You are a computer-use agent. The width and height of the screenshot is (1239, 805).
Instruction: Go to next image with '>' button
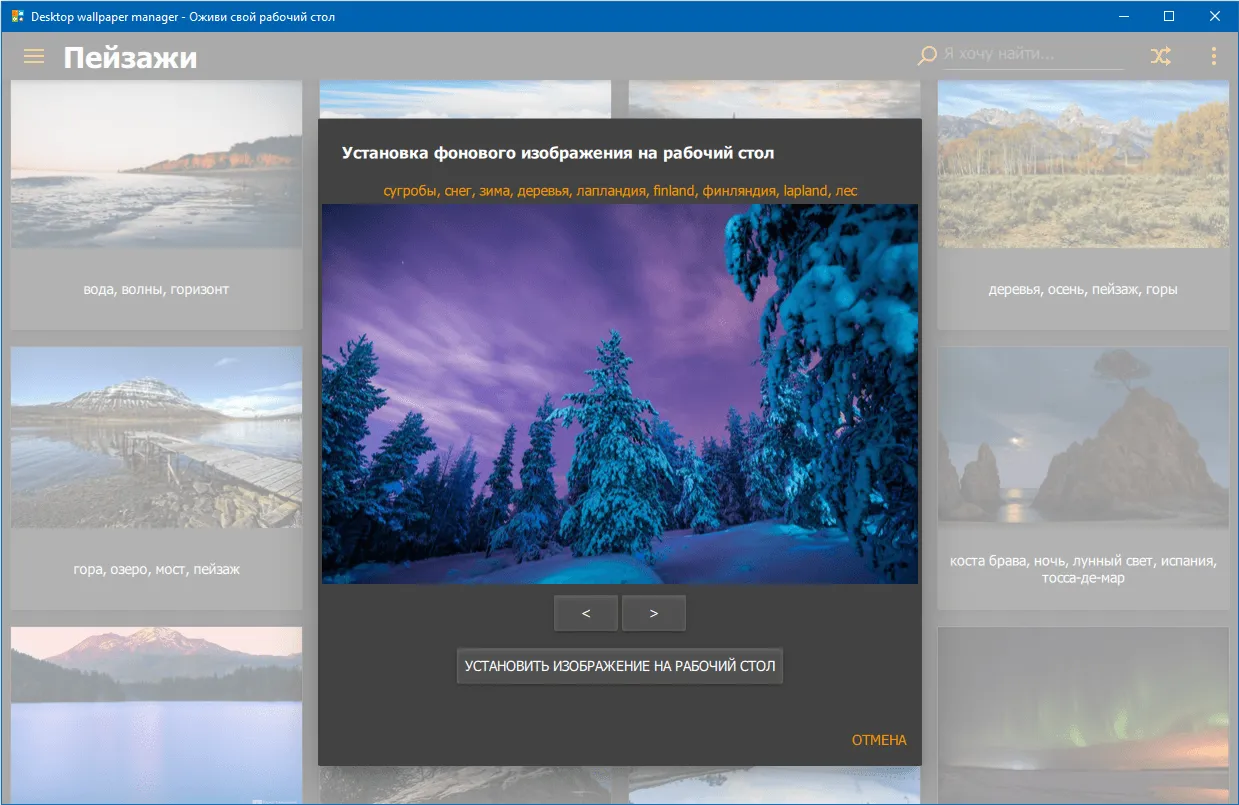[654, 613]
